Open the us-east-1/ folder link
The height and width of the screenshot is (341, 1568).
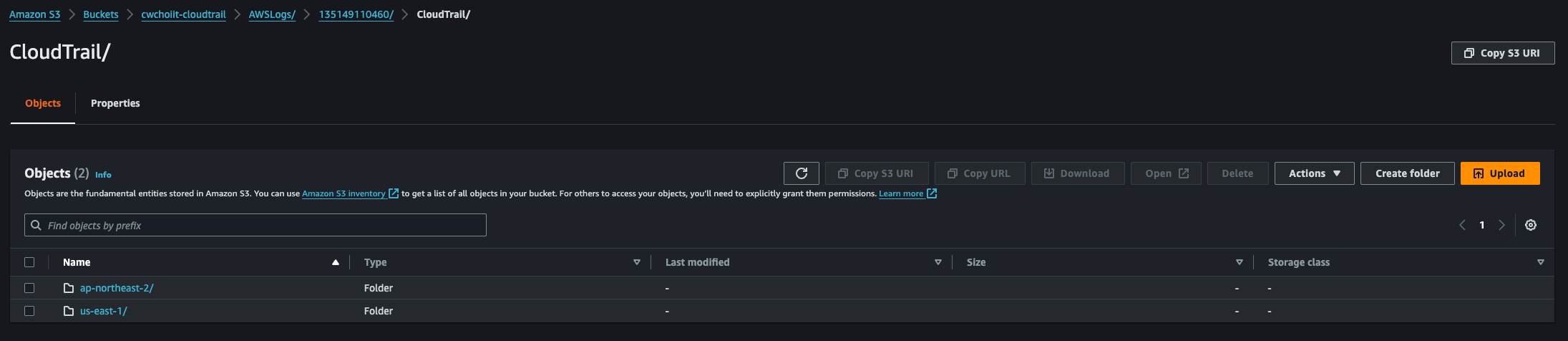[104, 311]
